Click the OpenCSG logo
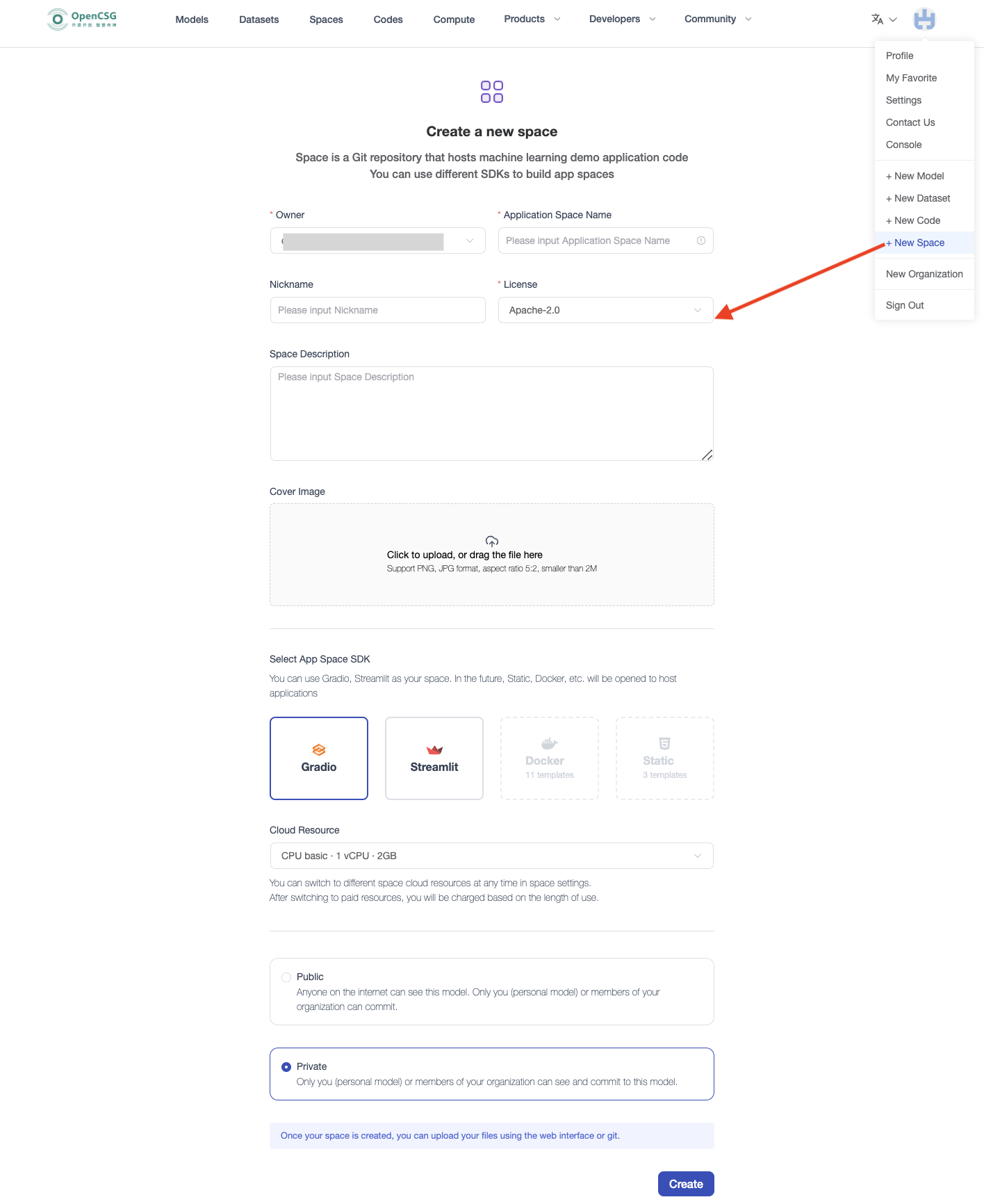984x1204 pixels. [x=82, y=19]
